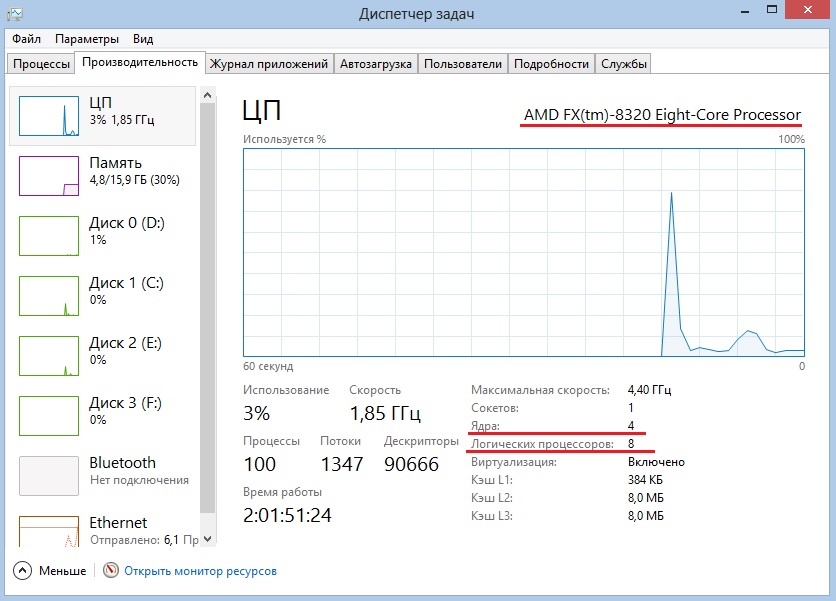Select the Ethernet graph thumbnail
Viewport: 836px width, 601px height.
point(49,532)
